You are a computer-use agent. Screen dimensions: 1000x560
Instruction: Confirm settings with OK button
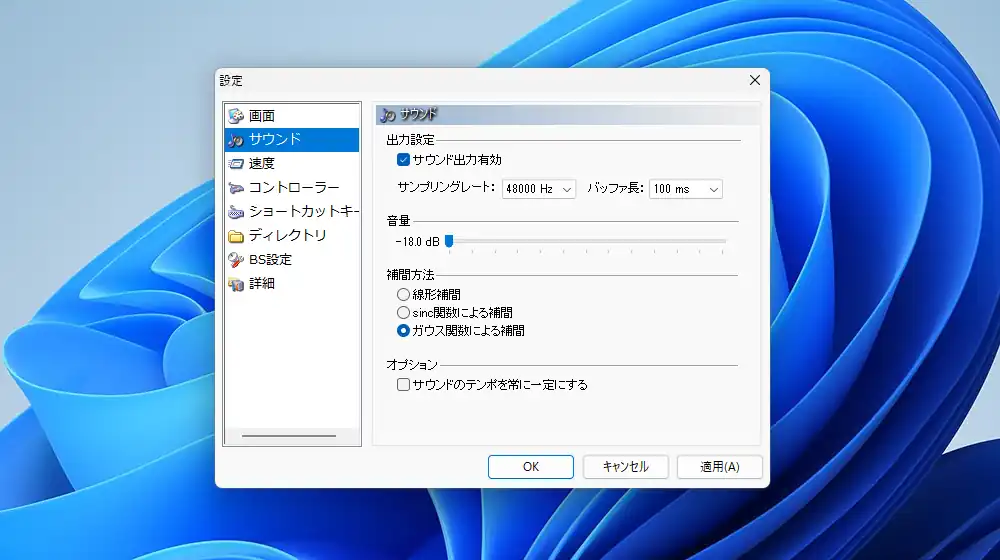coord(531,467)
